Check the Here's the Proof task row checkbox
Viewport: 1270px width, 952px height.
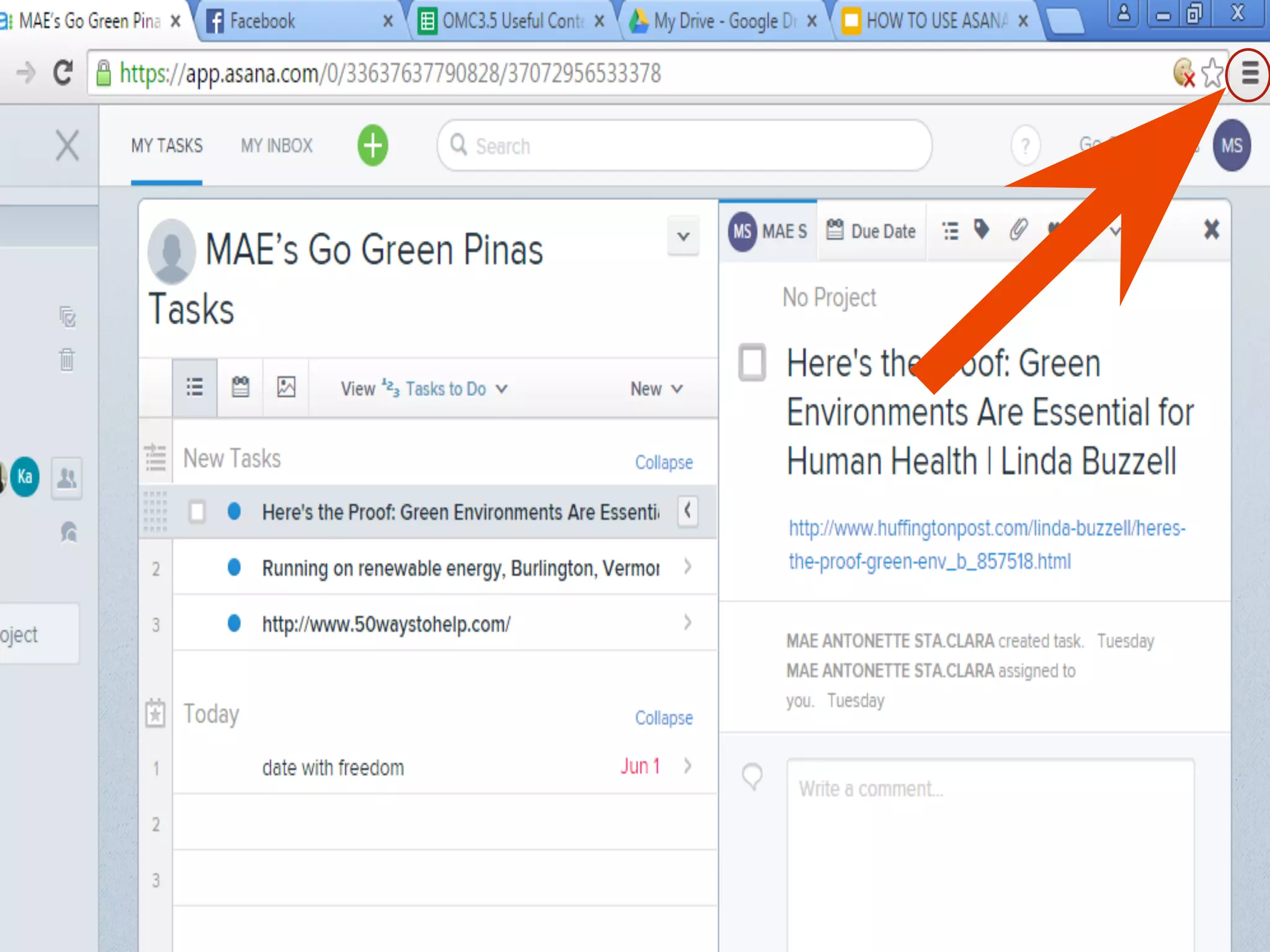tap(197, 512)
